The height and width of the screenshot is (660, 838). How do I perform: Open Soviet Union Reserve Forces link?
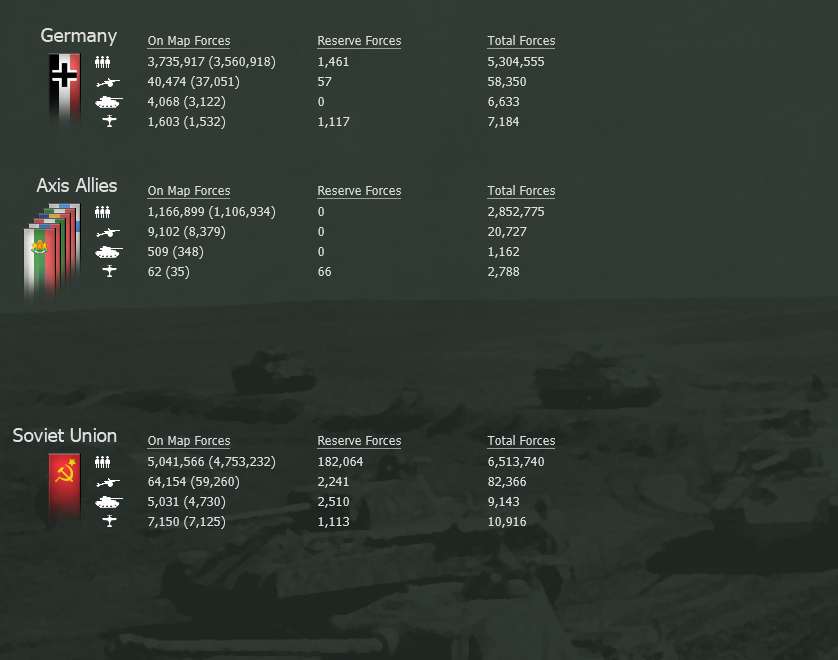click(x=359, y=441)
